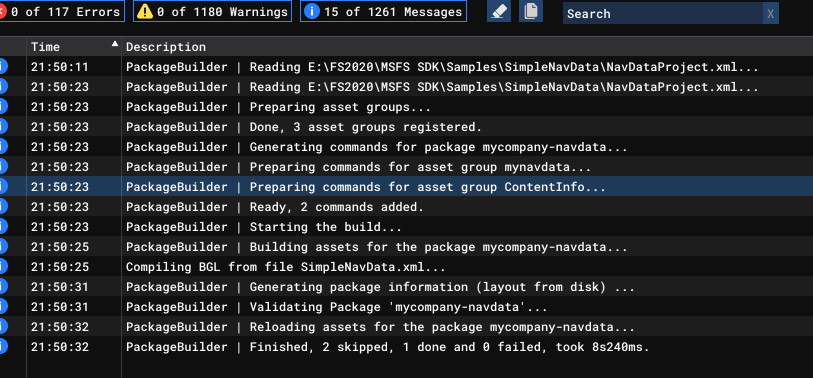Select 'Done, 3 asset groups registered' row
Screen dimensions: 813x378
coord(406,127)
